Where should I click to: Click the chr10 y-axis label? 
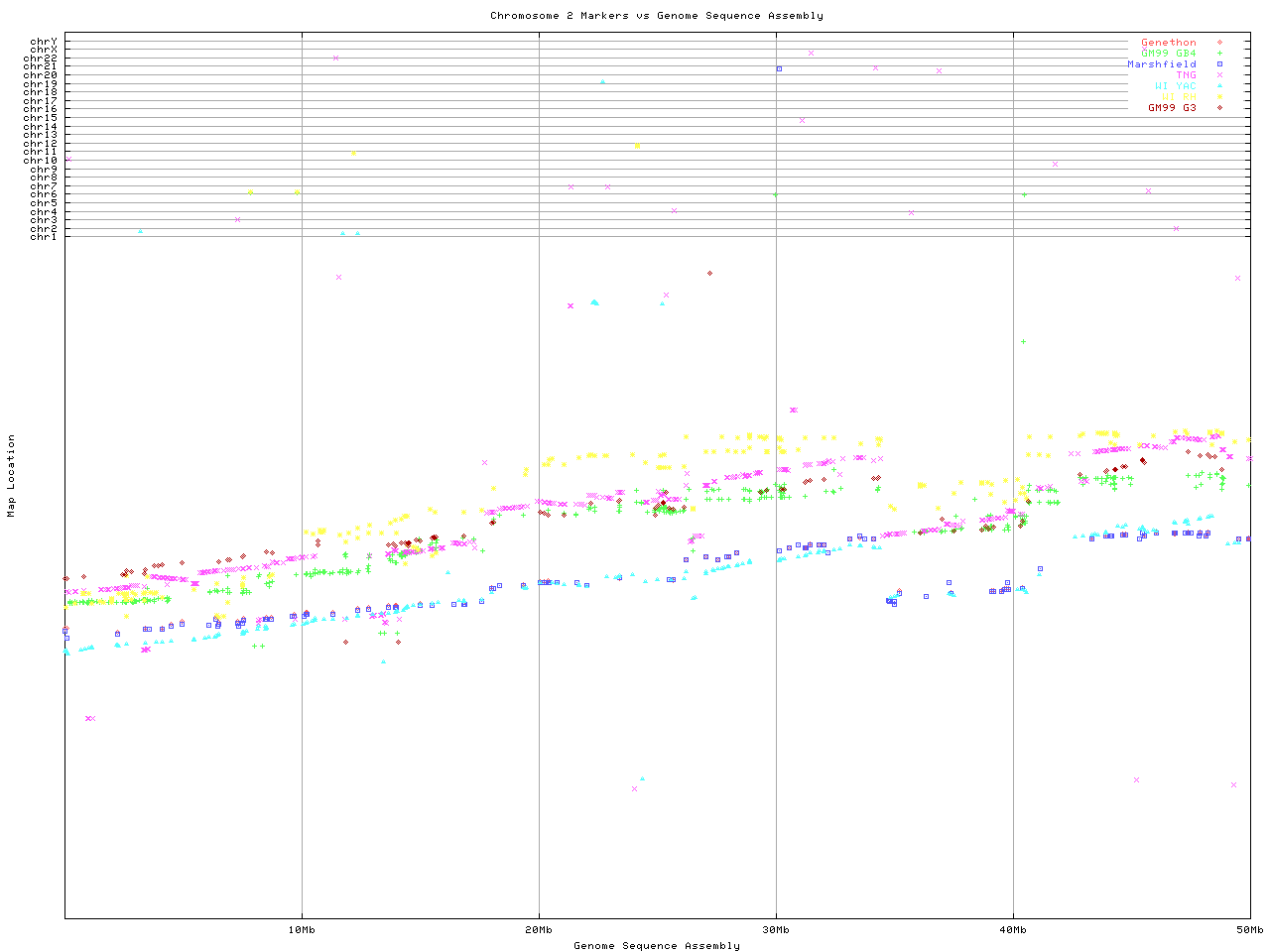[x=41, y=161]
